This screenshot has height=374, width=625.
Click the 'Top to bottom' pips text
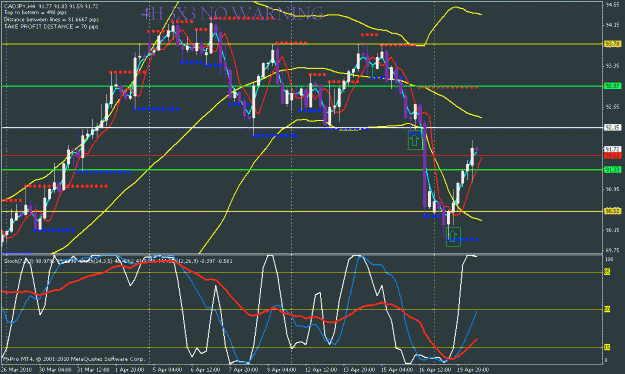[35, 13]
